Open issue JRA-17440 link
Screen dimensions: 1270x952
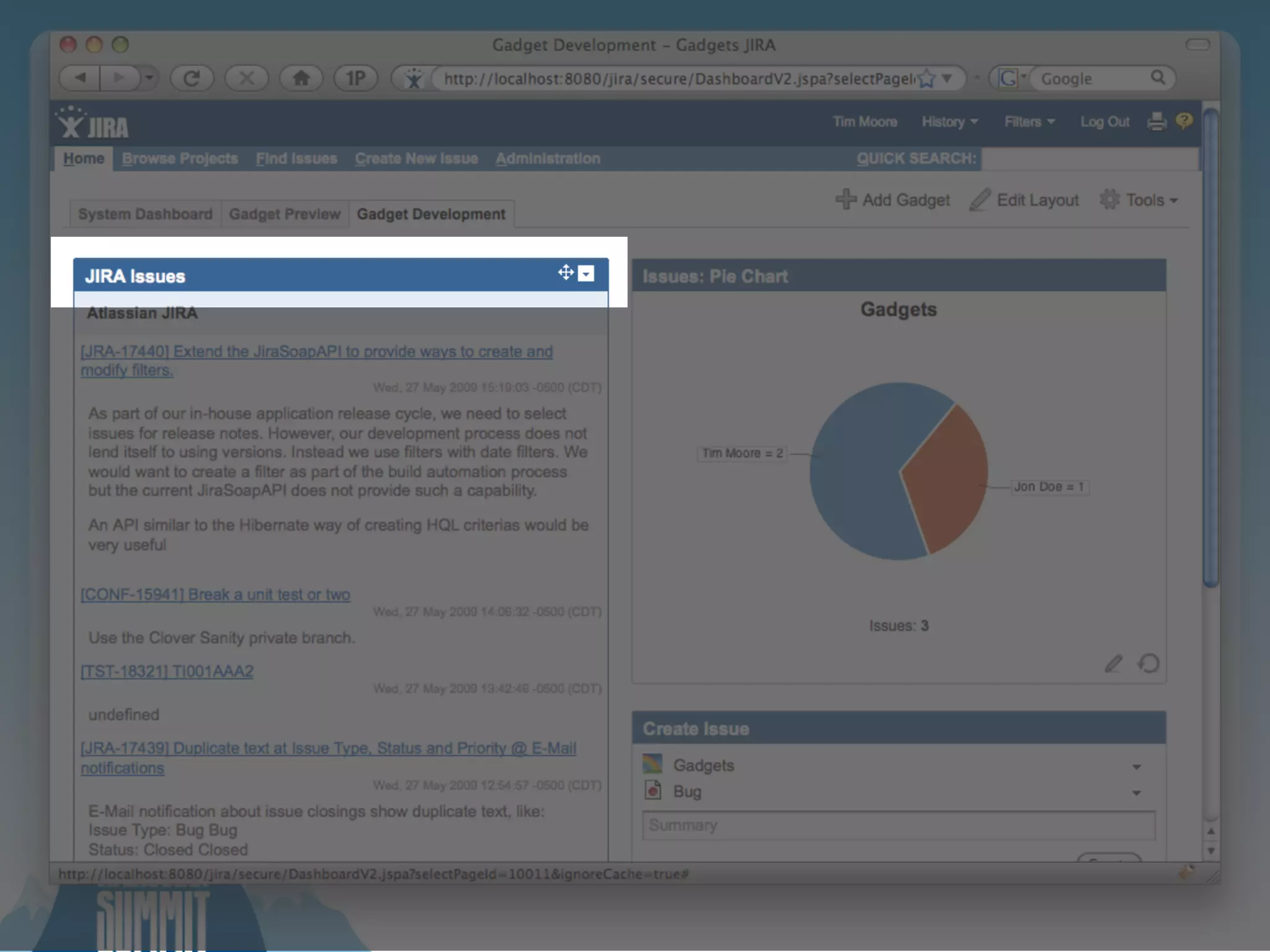pyautogui.click(x=316, y=361)
